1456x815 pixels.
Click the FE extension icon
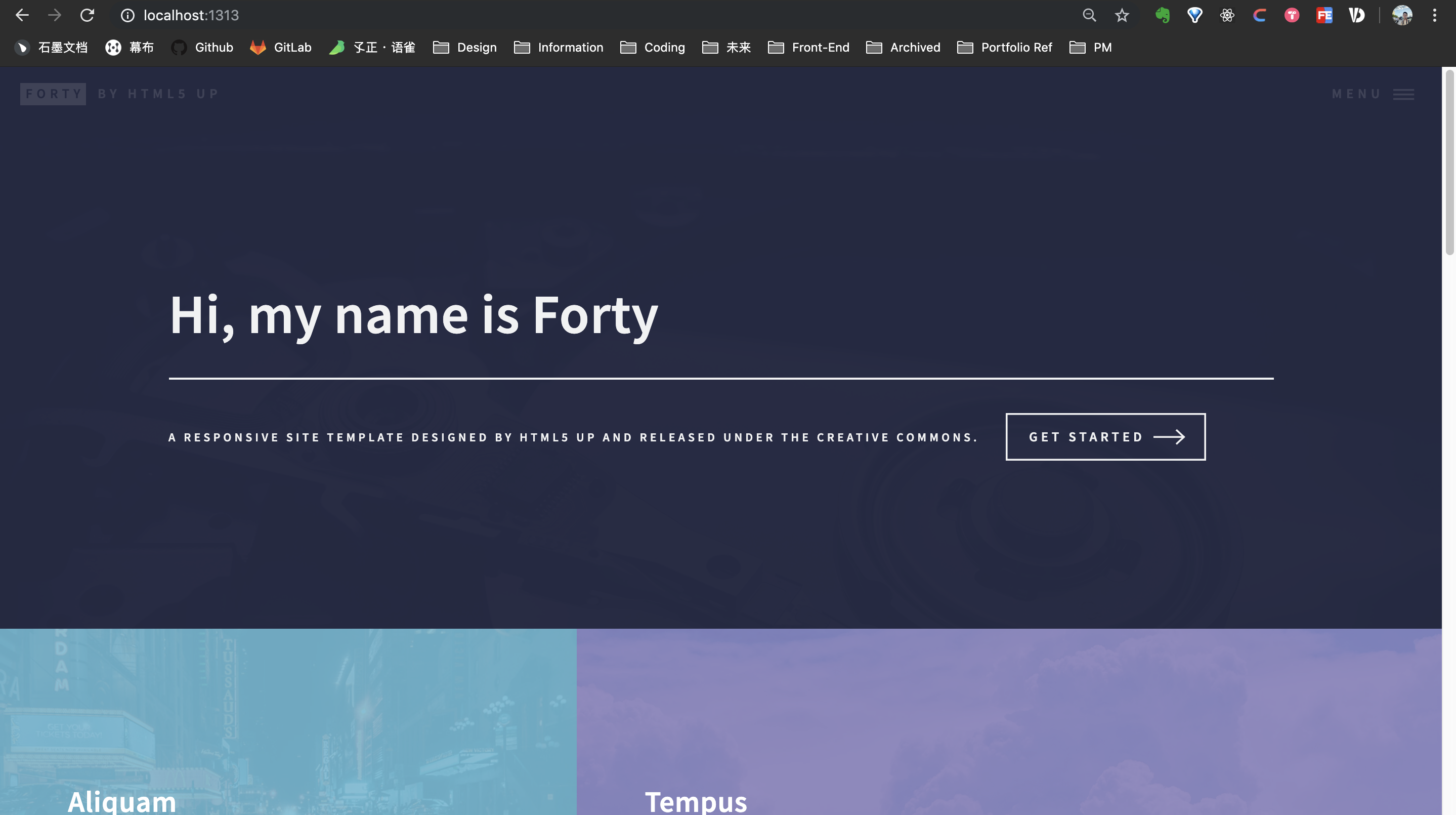[x=1324, y=15]
